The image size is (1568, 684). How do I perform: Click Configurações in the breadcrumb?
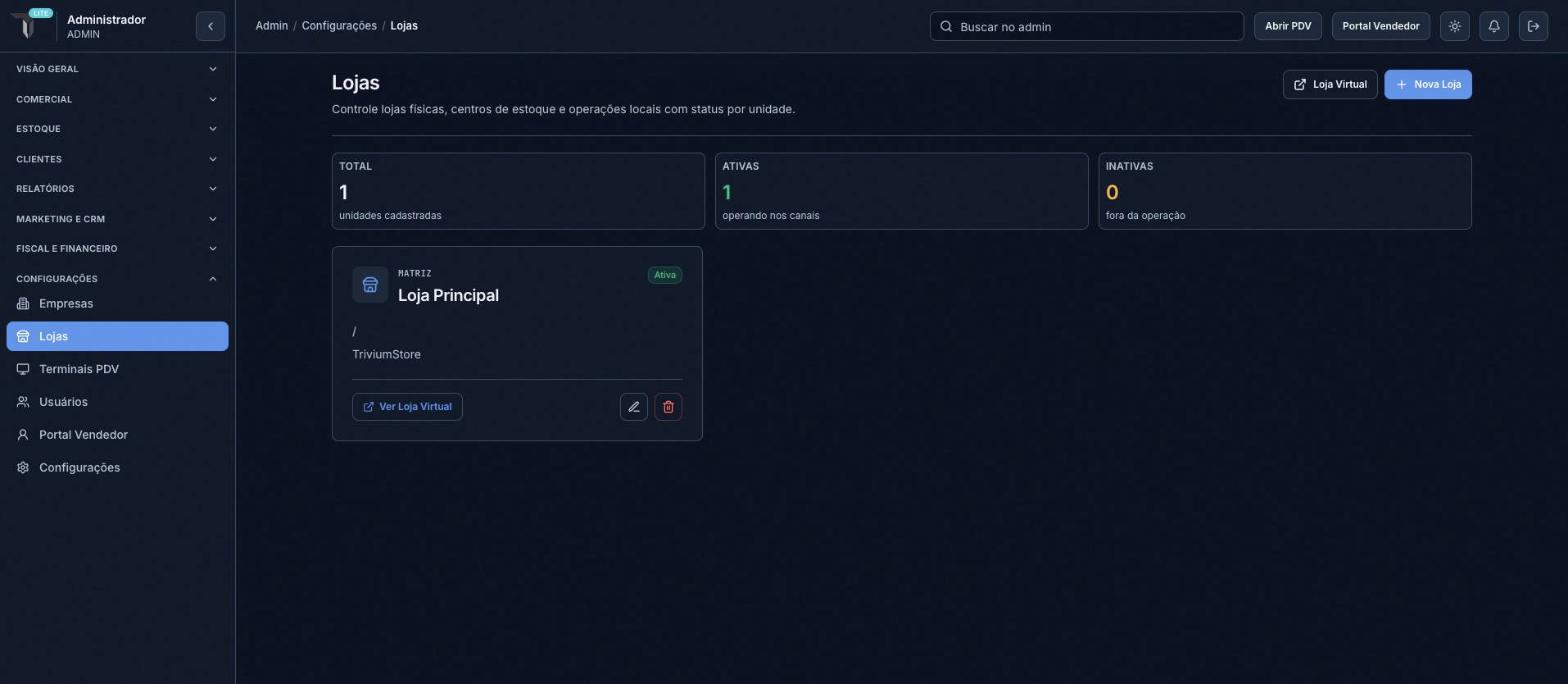click(339, 26)
